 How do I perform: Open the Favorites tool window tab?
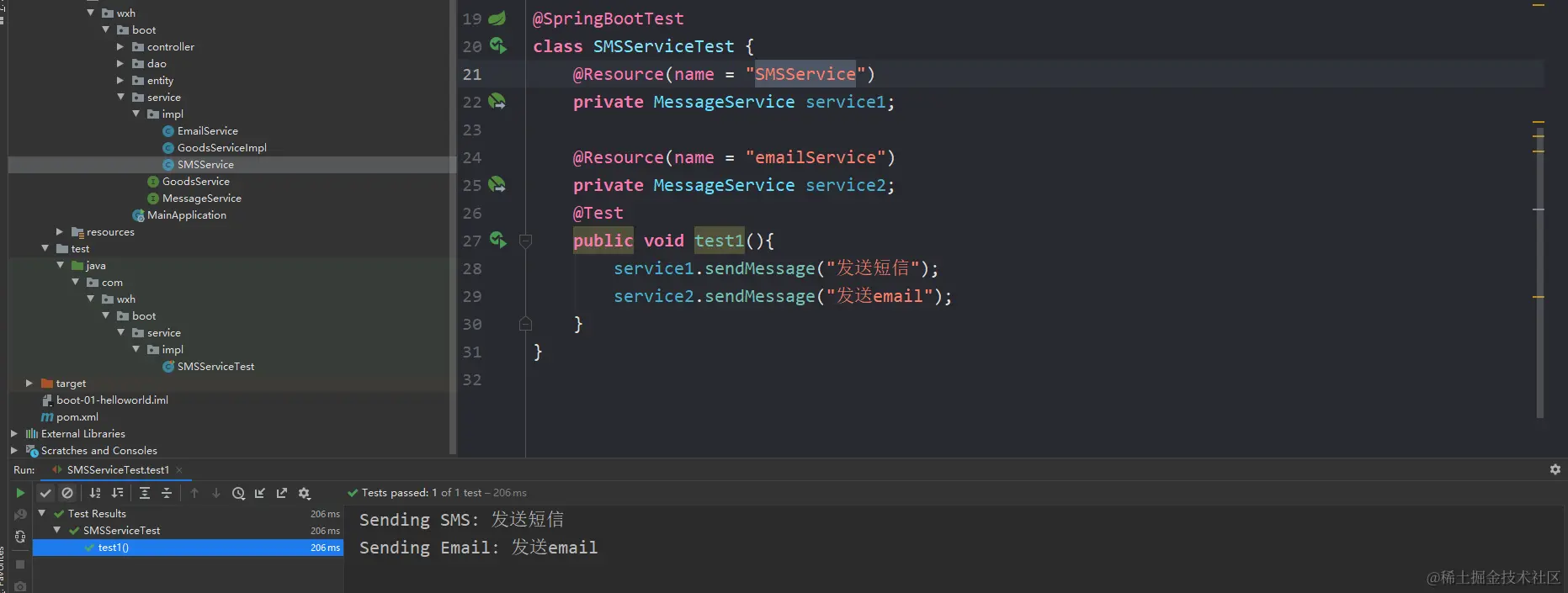tap(3, 569)
